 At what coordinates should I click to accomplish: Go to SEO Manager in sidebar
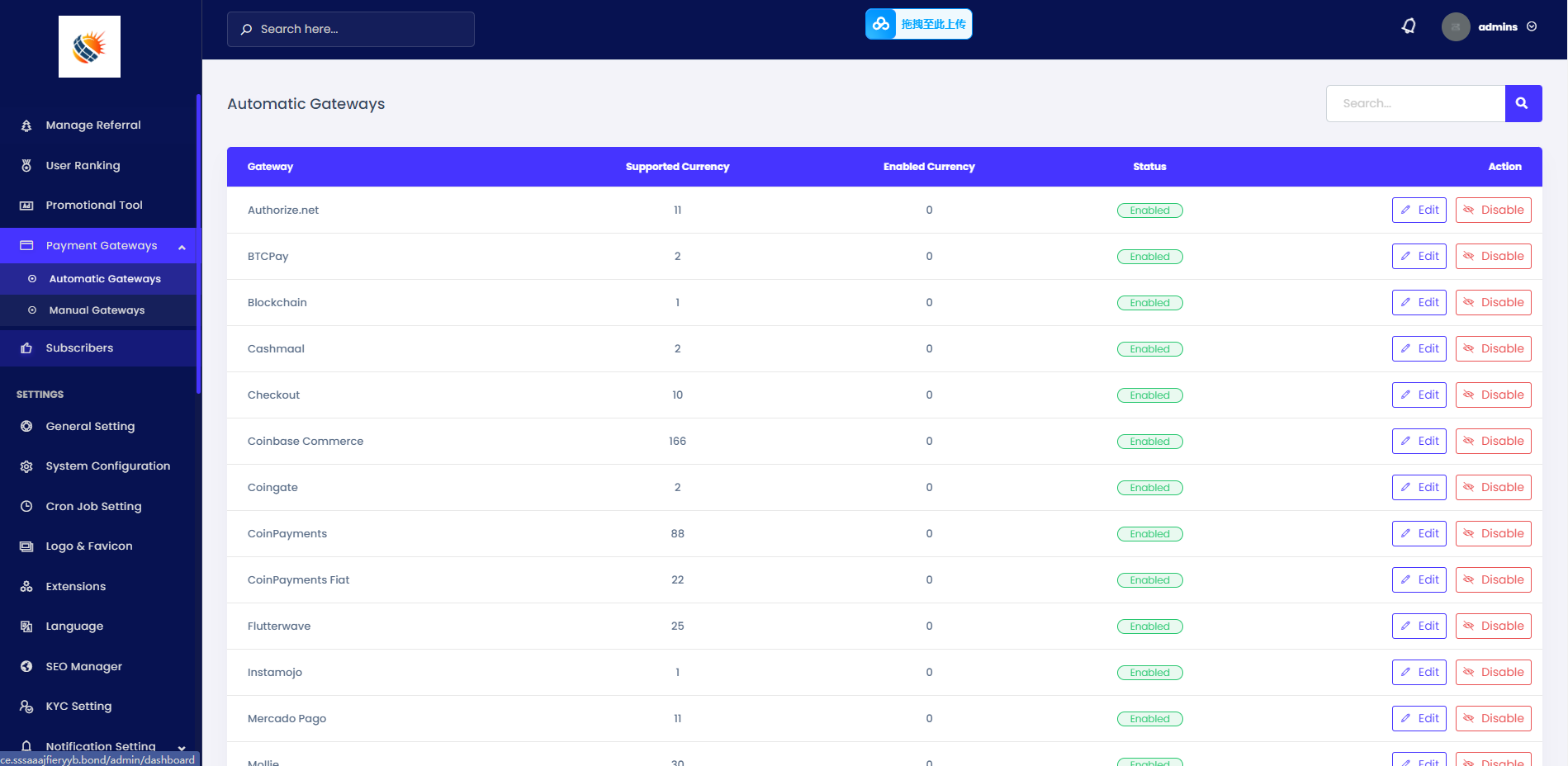(x=83, y=667)
